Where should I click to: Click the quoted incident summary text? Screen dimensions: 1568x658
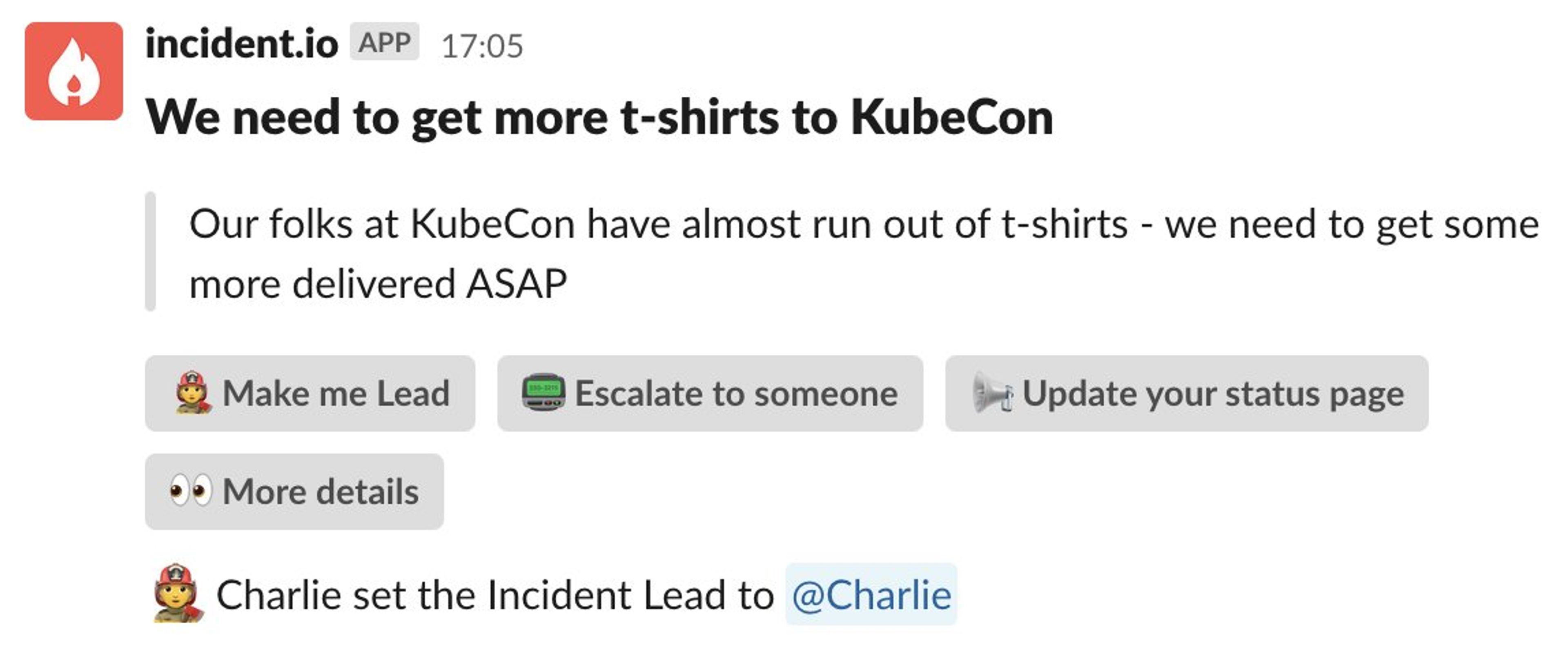[864, 254]
